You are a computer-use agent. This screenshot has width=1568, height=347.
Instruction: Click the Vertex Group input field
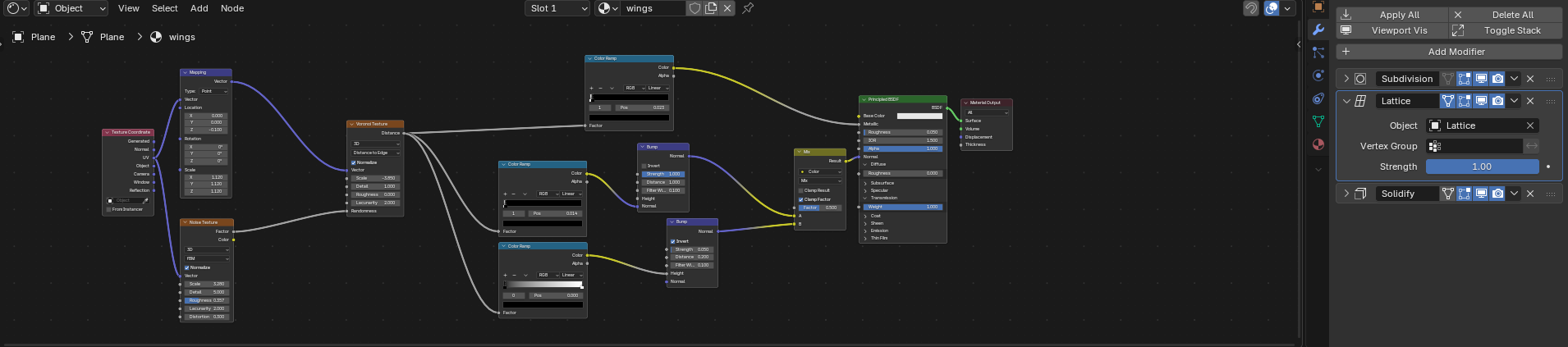1475,146
